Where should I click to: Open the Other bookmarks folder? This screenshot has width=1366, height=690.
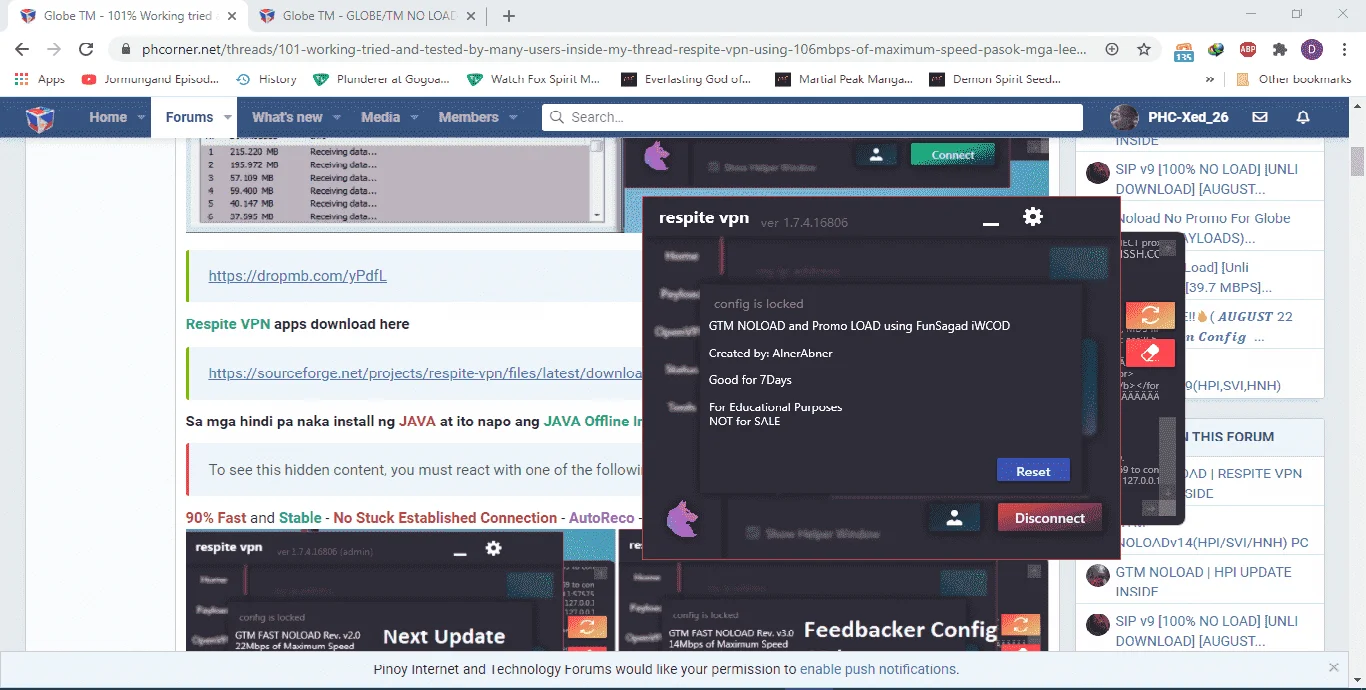[1293, 79]
